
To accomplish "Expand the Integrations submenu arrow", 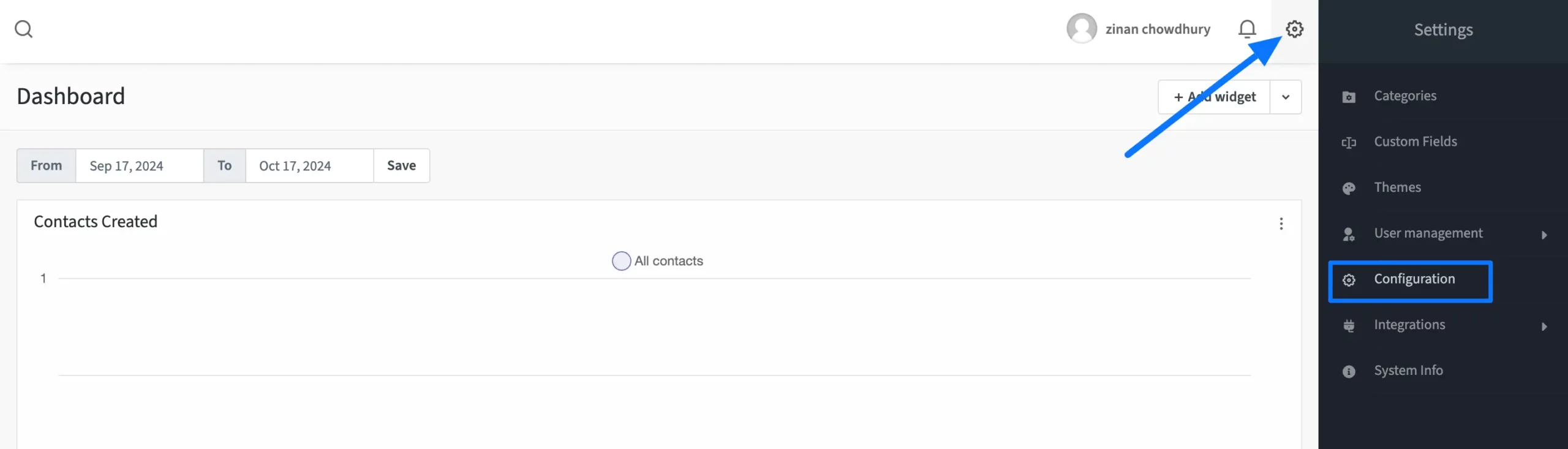I will [x=1545, y=326].
